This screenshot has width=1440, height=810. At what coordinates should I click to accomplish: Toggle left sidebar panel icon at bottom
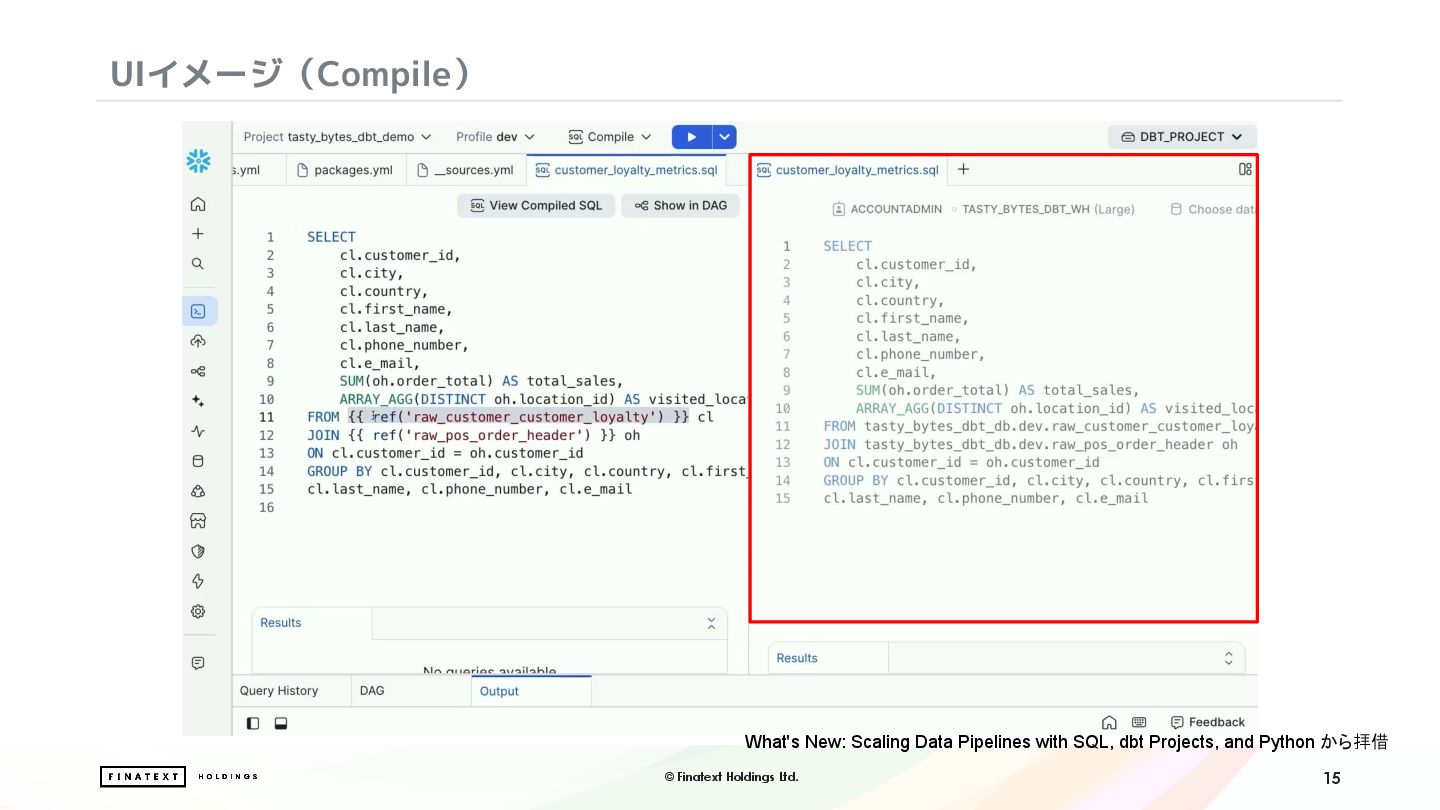(253, 723)
